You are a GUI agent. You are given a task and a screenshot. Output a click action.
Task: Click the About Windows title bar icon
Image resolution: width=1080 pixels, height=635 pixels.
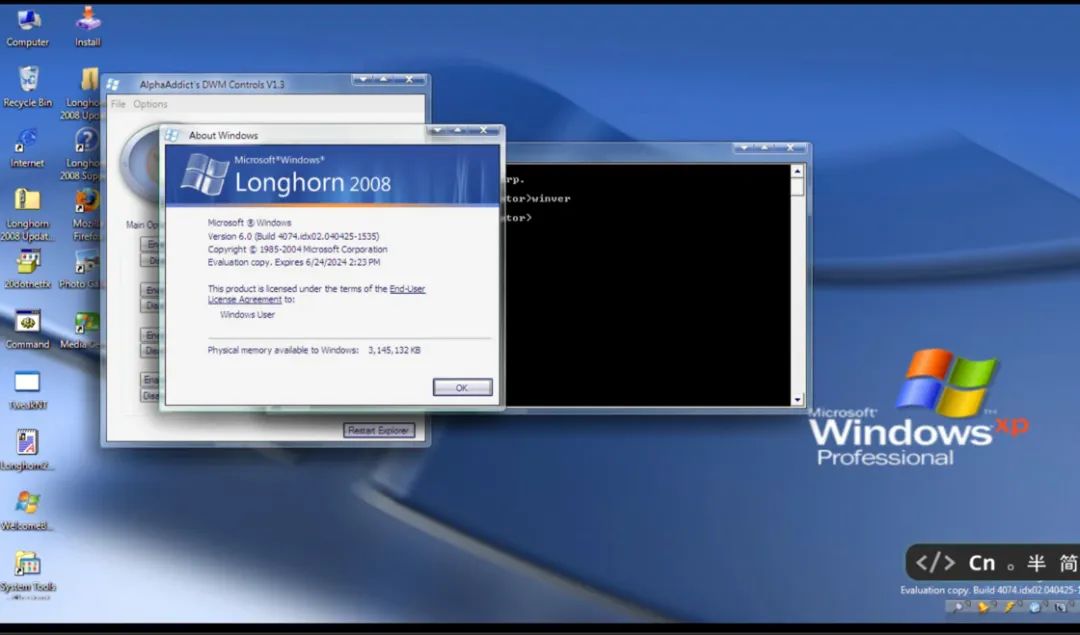click(172, 135)
